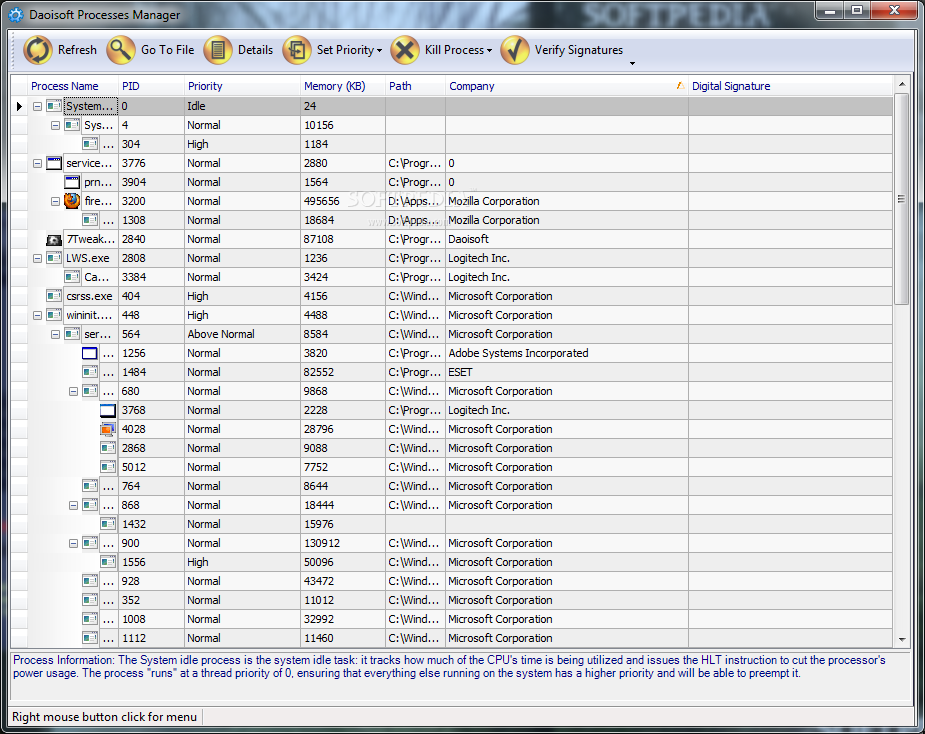Click the scroll up arrow of process list

(x=902, y=85)
